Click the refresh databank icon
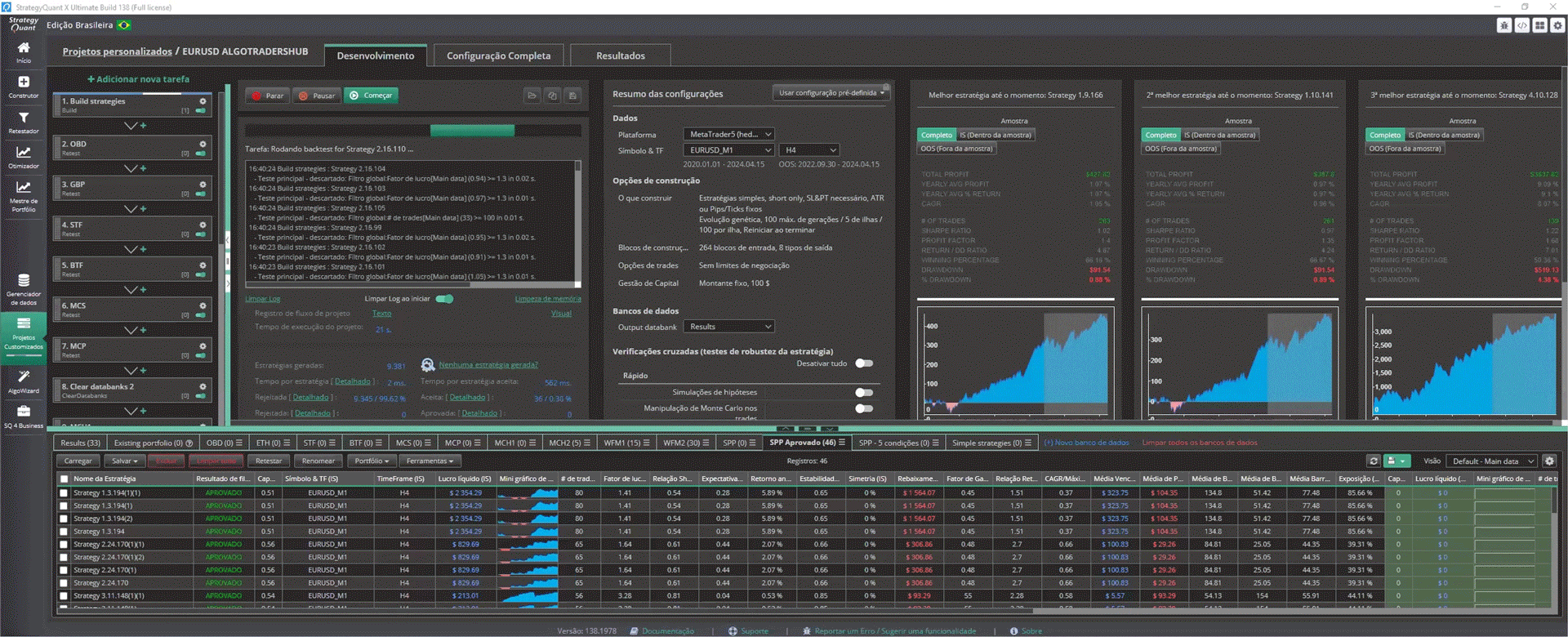The height and width of the screenshot is (637, 1568). (1374, 461)
